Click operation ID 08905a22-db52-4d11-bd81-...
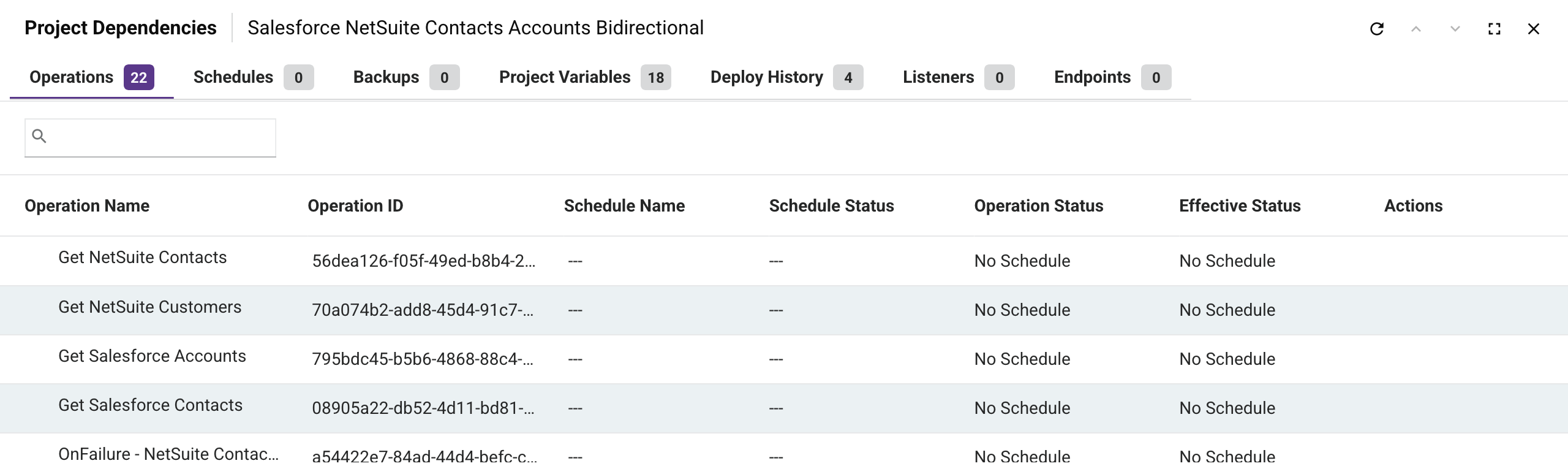This screenshot has width=1568, height=466. [x=423, y=408]
